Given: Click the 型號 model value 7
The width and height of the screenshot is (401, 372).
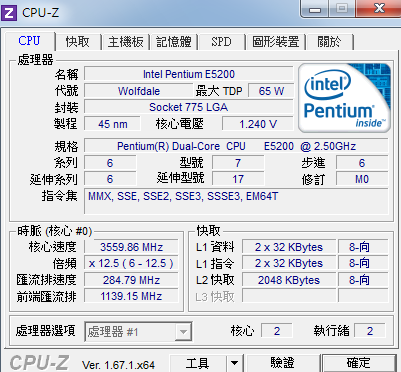Looking at the screenshot, I should (x=238, y=163).
